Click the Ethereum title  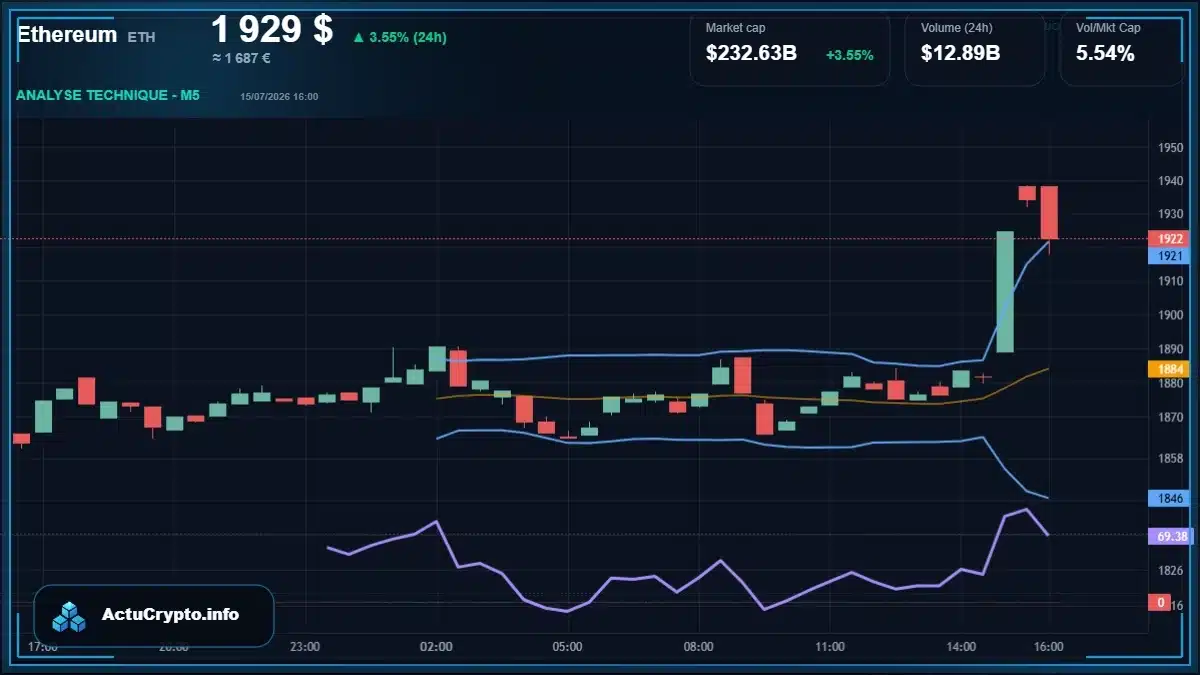coord(67,34)
